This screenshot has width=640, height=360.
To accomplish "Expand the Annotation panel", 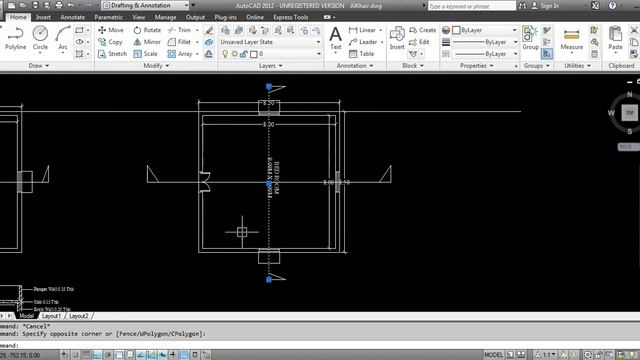I will tap(355, 66).
